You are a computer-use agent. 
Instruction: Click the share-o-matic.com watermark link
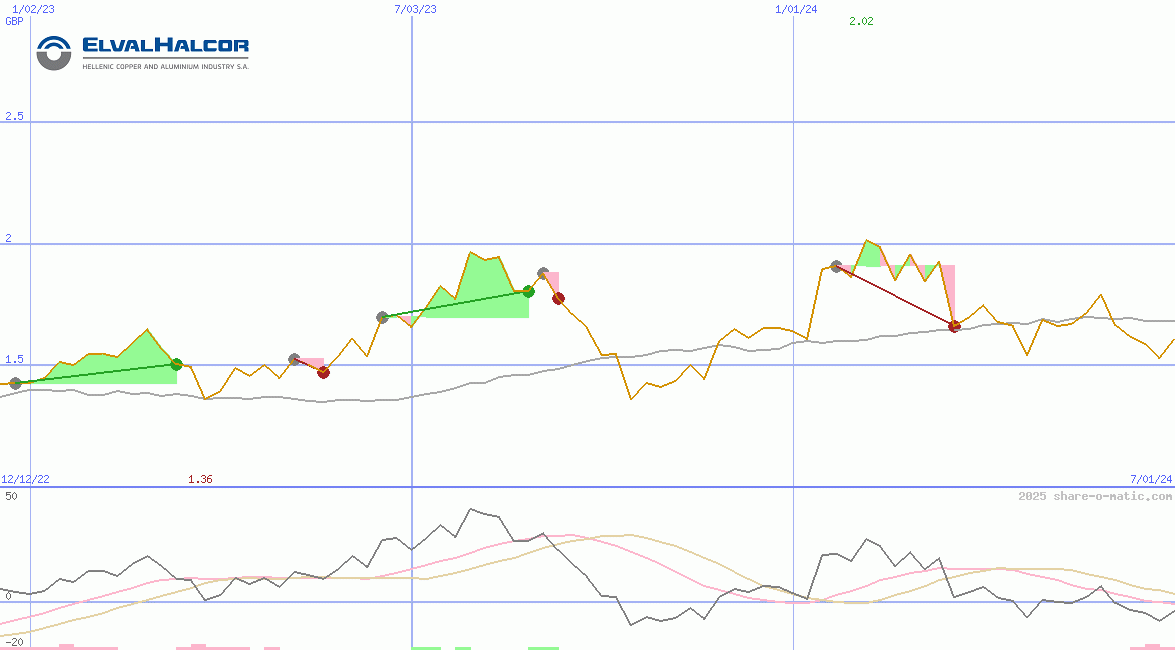coord(1094,496)
